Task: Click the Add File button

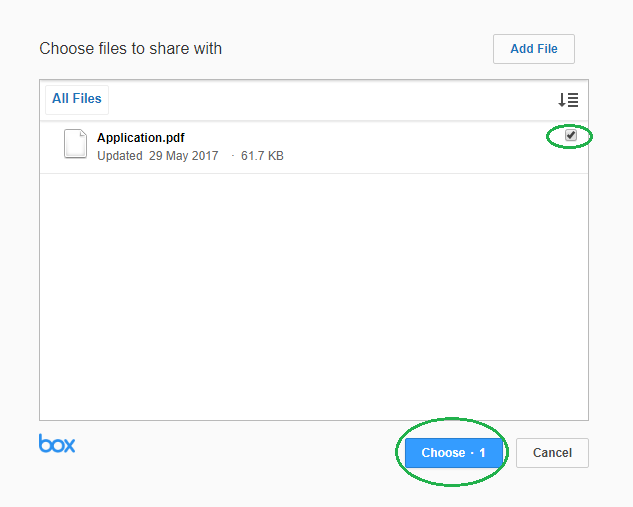Action: click(x=534, y=49)
